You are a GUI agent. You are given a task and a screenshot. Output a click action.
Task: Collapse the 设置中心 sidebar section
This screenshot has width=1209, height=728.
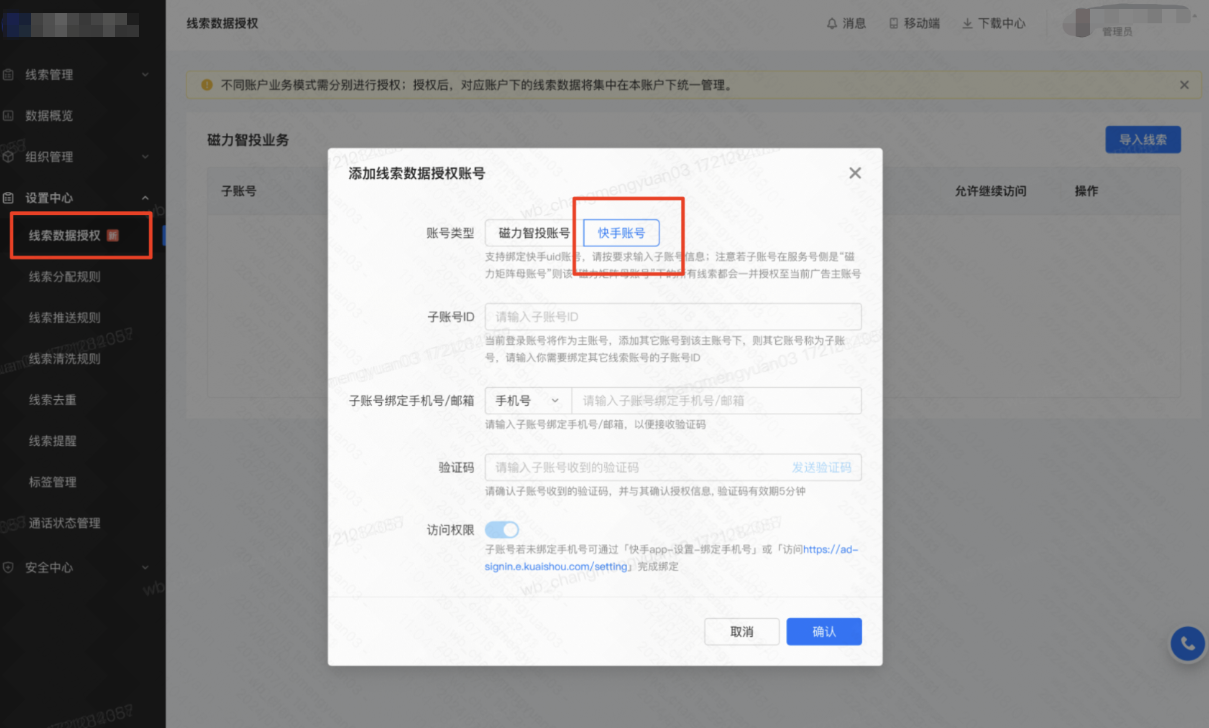[x=144, y=197]
